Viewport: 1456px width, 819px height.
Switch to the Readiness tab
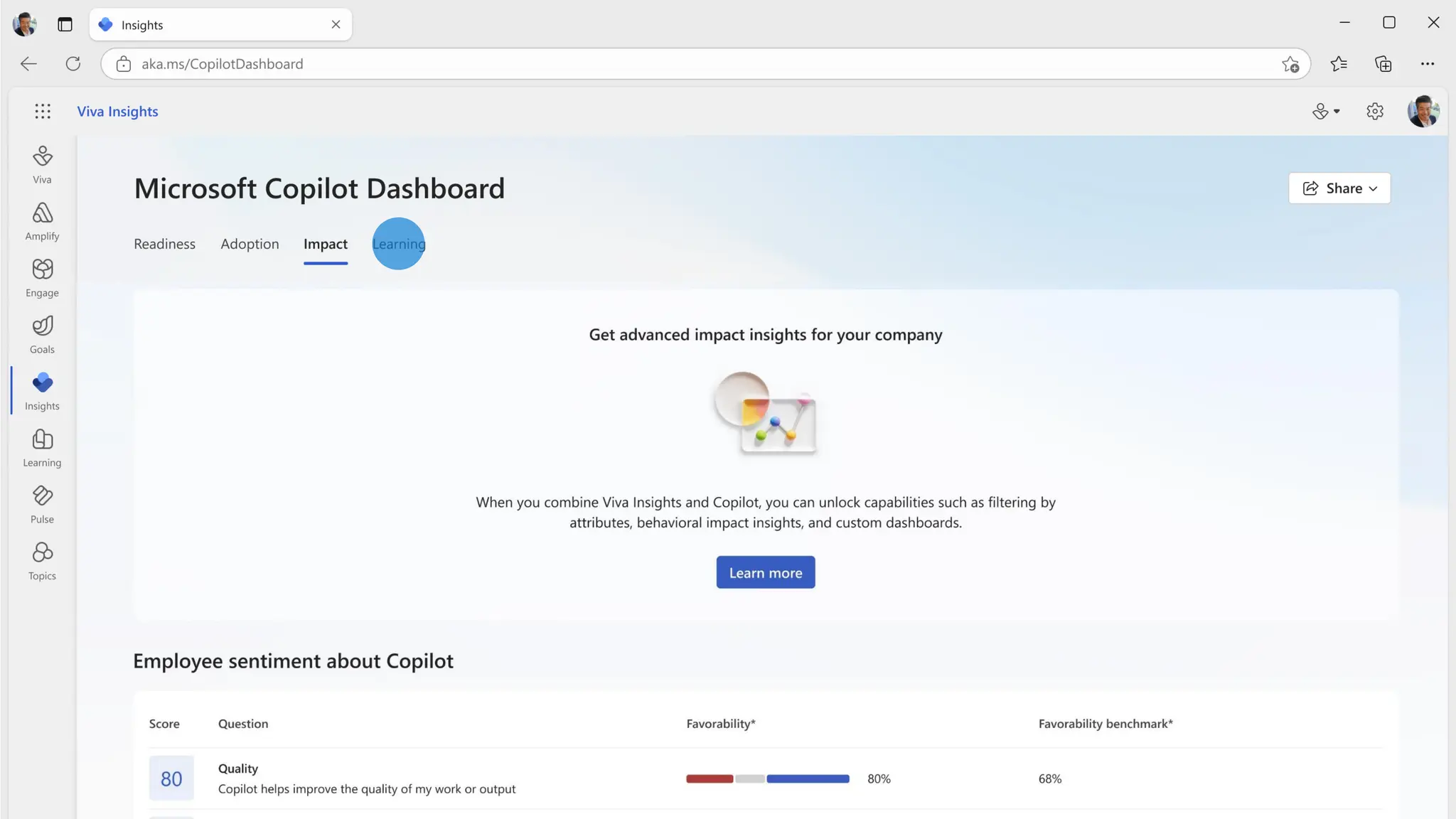164,244
